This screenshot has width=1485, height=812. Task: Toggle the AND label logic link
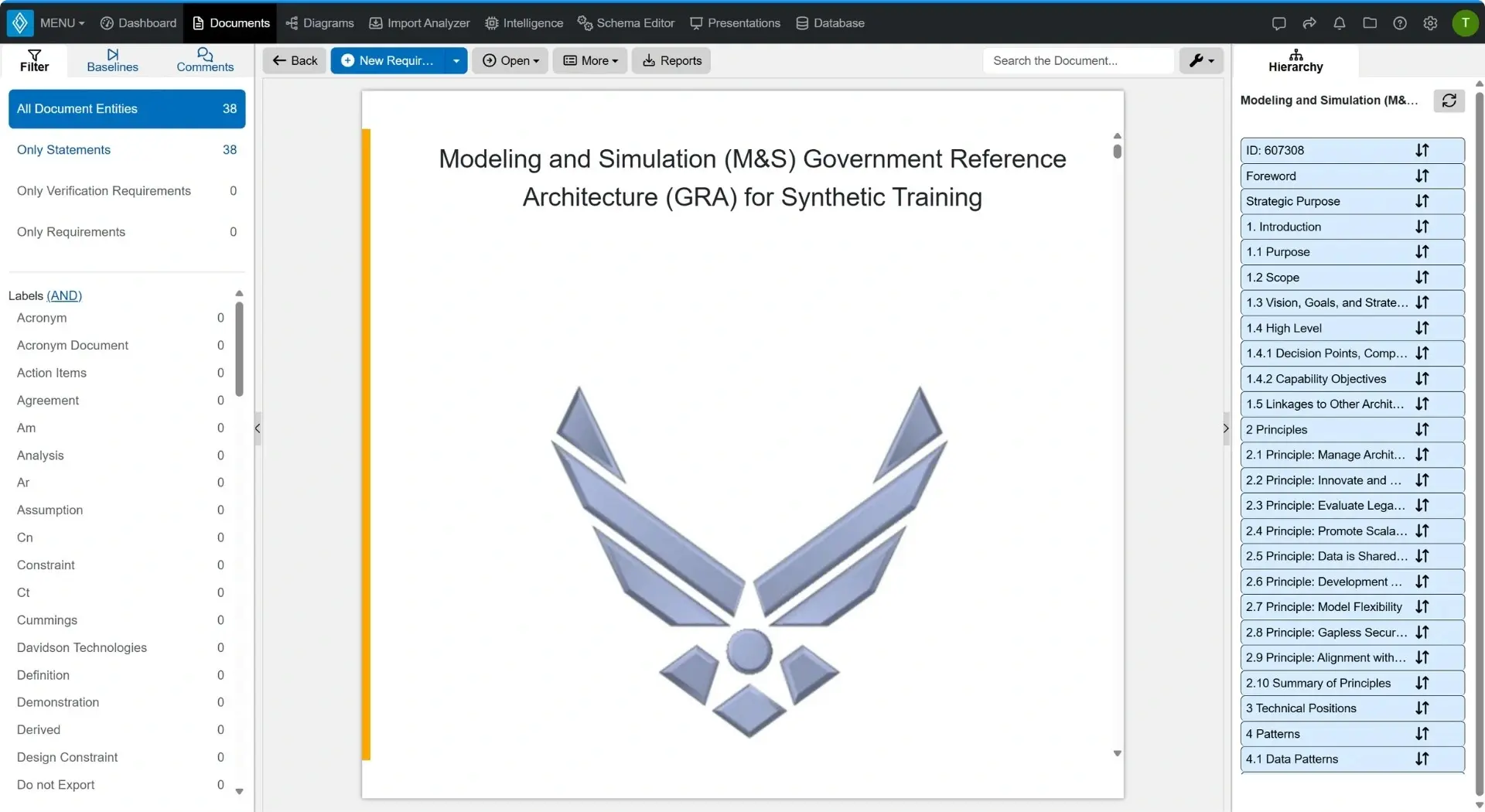click(64, 295)
